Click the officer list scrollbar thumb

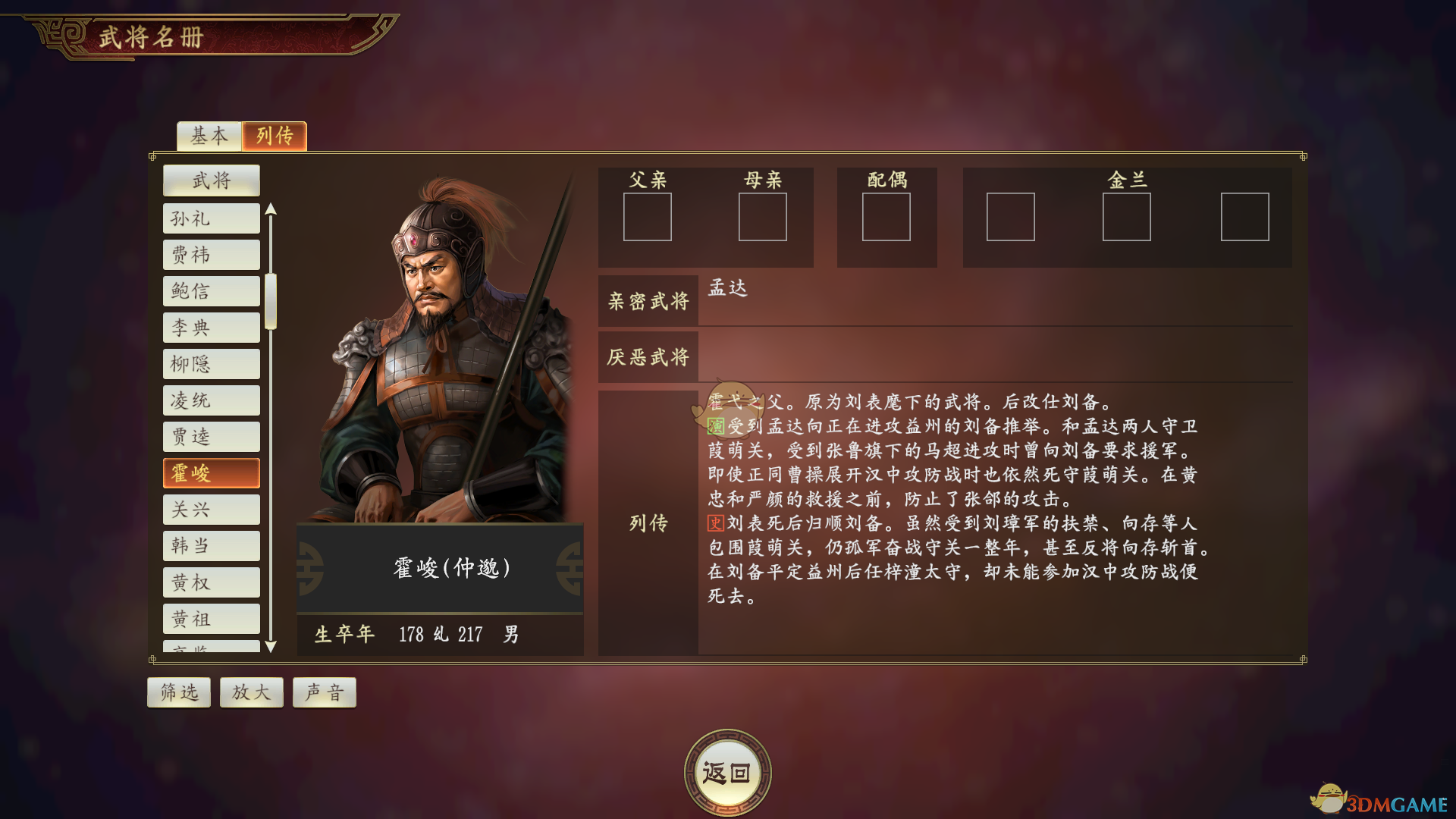pyautogui.click(x=271, y=301)
